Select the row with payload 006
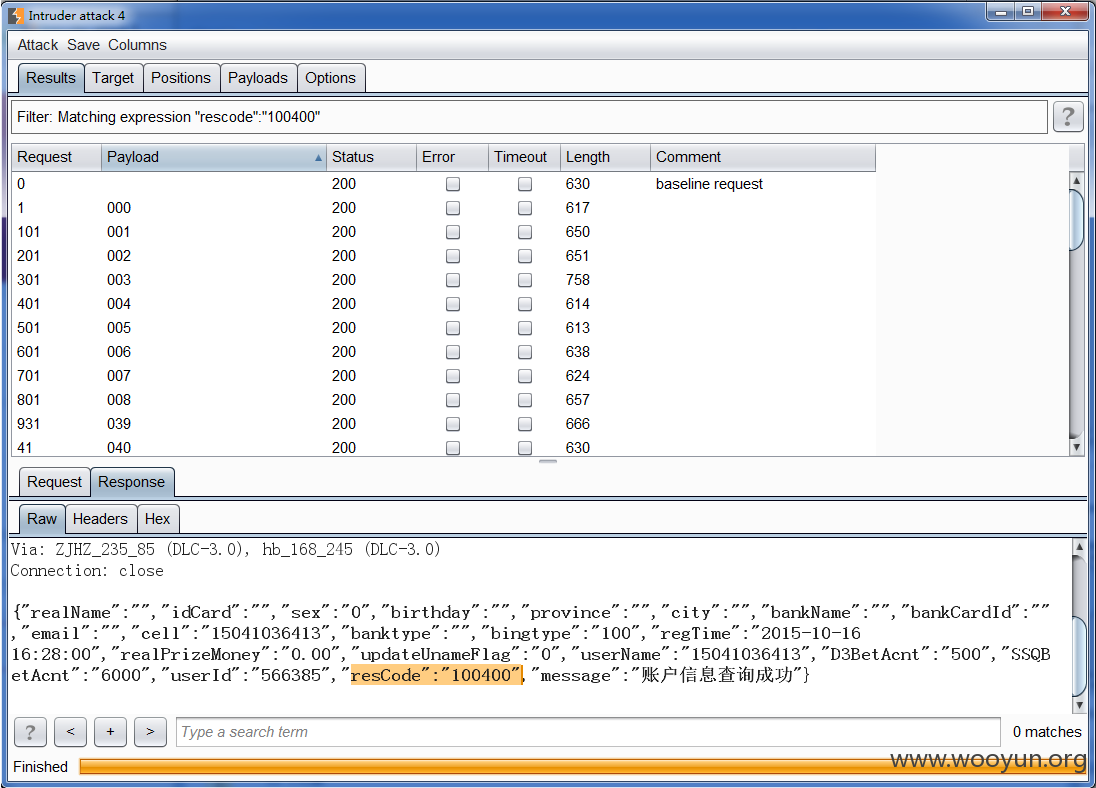Viewport: 1096px width, 788px height. tap(443, 352)
